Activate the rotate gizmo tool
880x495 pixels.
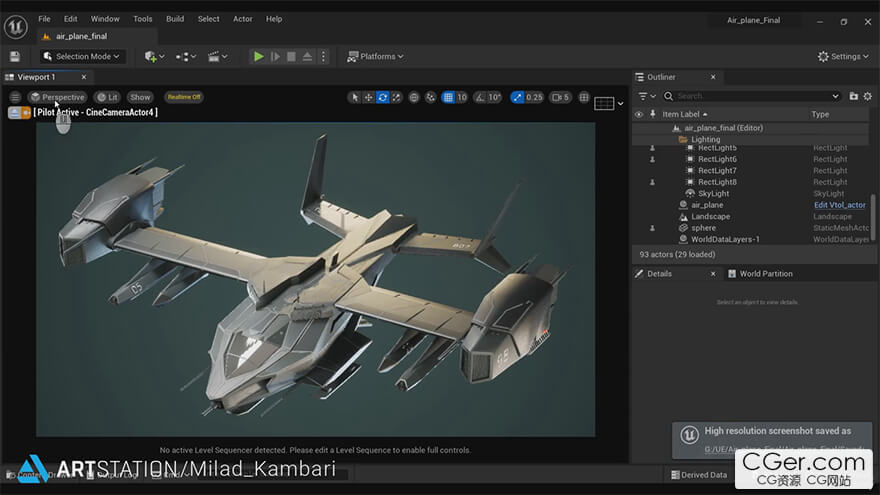click(x=382, y=97)
